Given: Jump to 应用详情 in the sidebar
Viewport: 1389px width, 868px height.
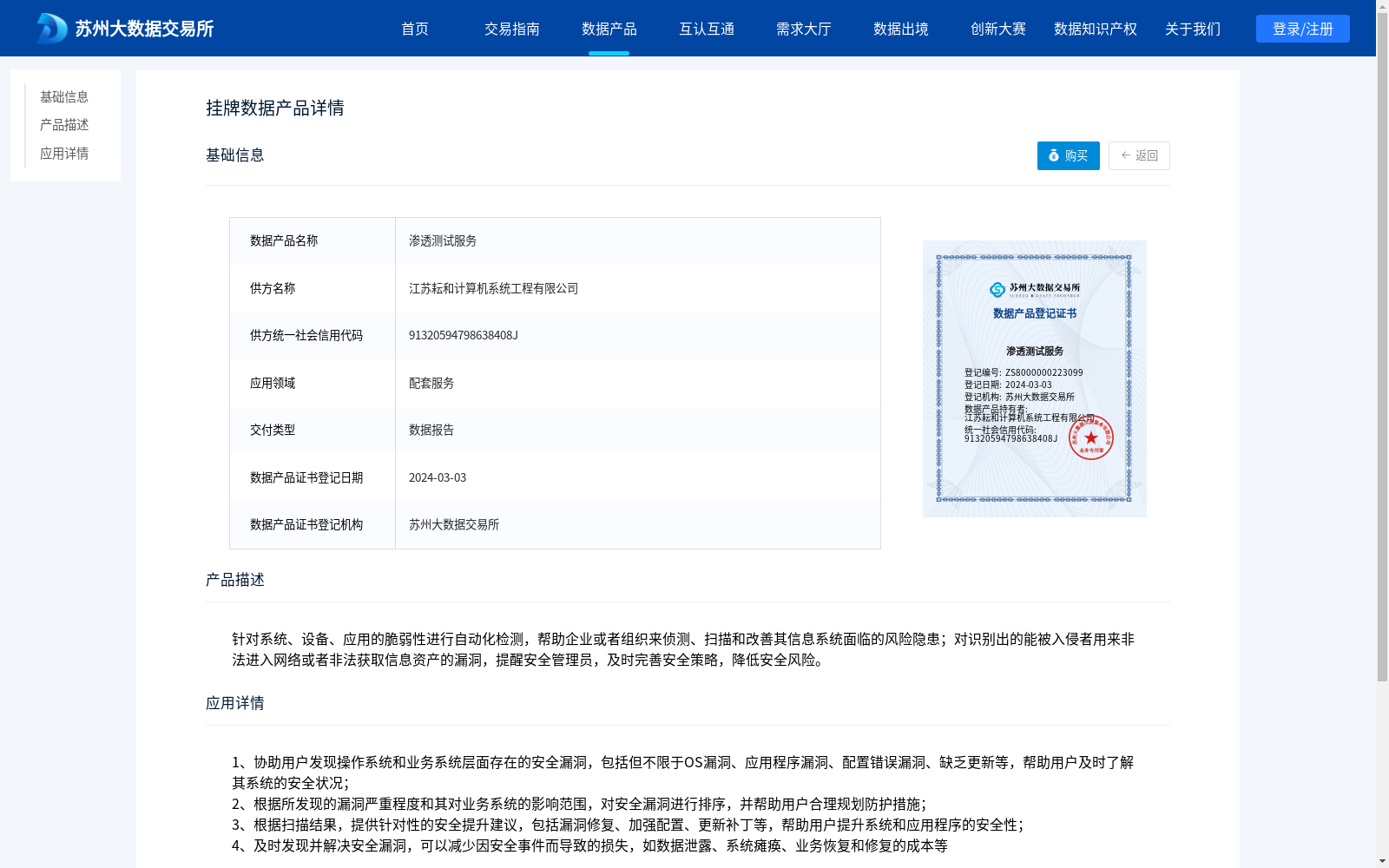Looking at the screenshot, I should click(64, 154).
